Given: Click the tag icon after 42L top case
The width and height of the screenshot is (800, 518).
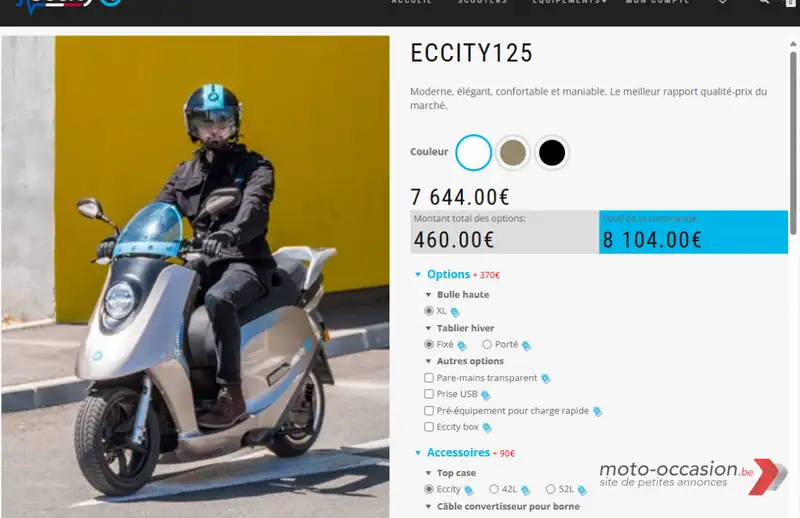Looking at the screenshot, I should pos(526,490).
